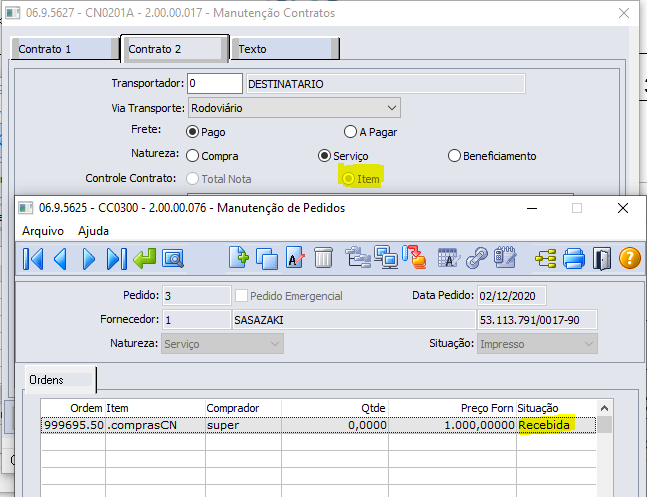Click Data Pedido date field
The width and height of the screenshot is (647, 497).
[512, 296]
